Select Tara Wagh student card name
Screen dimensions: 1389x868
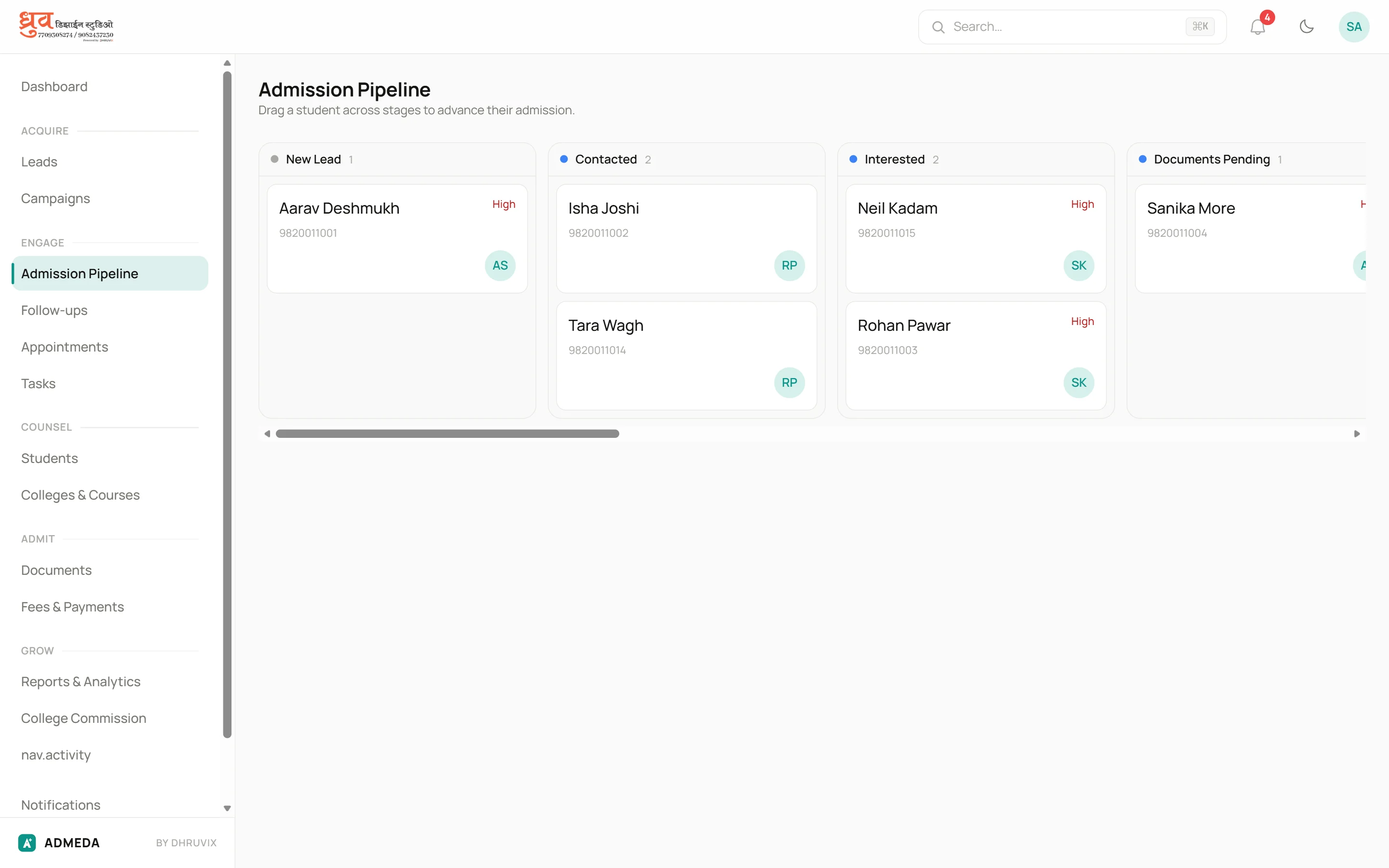[606, 325]
